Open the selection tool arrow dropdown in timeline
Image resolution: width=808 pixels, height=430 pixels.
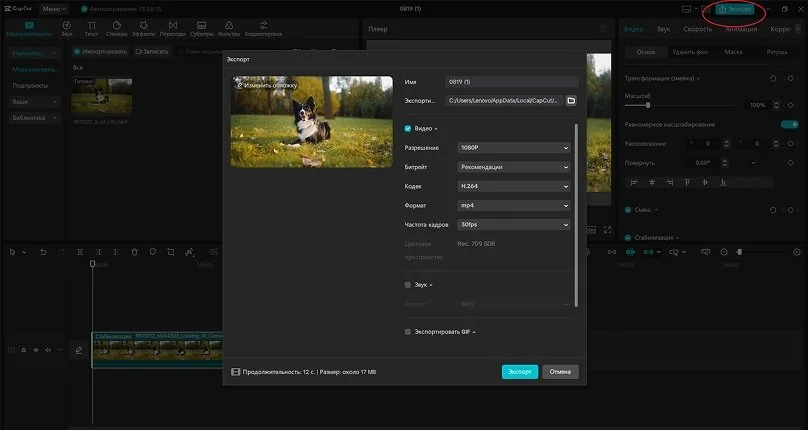pyautogui.click(x=24, y=252)
